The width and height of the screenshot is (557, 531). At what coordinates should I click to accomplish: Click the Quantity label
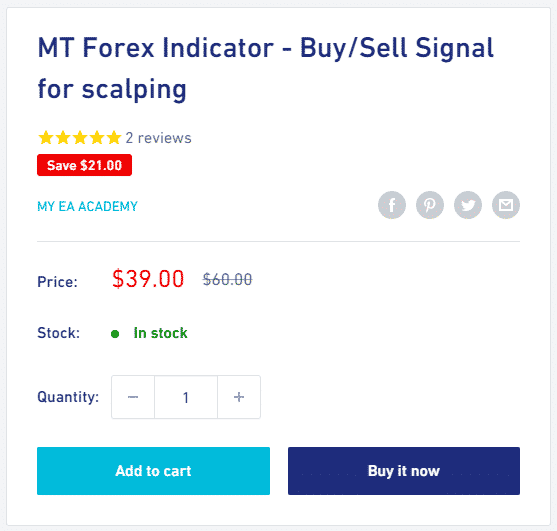point(68,397)
